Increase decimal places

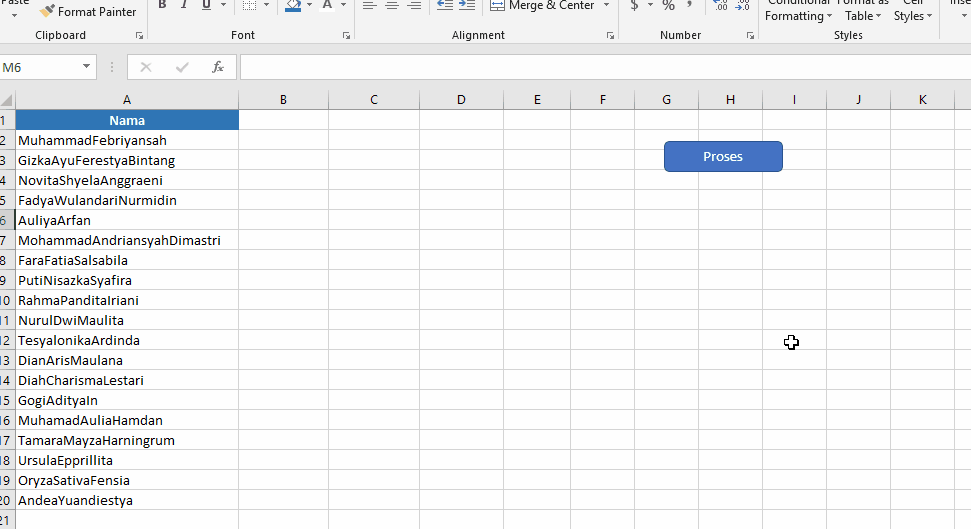click(x=720, y=5)
